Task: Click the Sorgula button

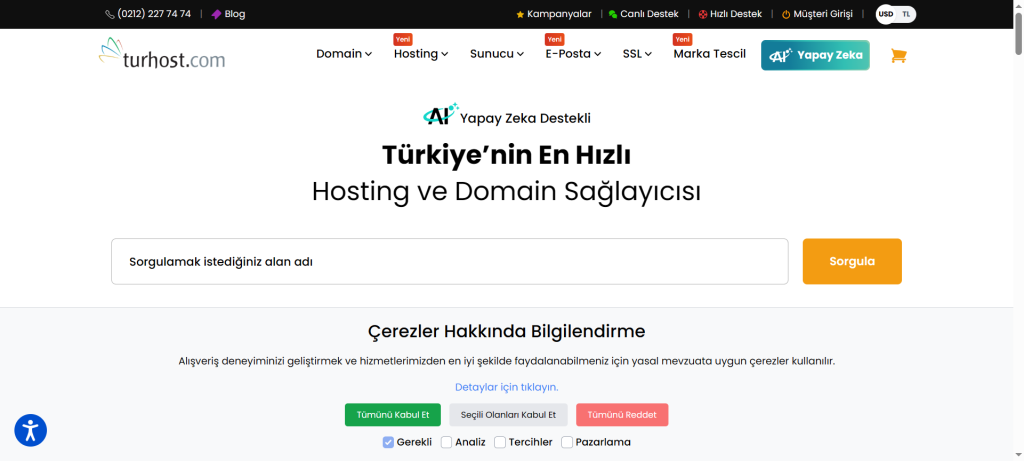Action: tap(852, 261)
